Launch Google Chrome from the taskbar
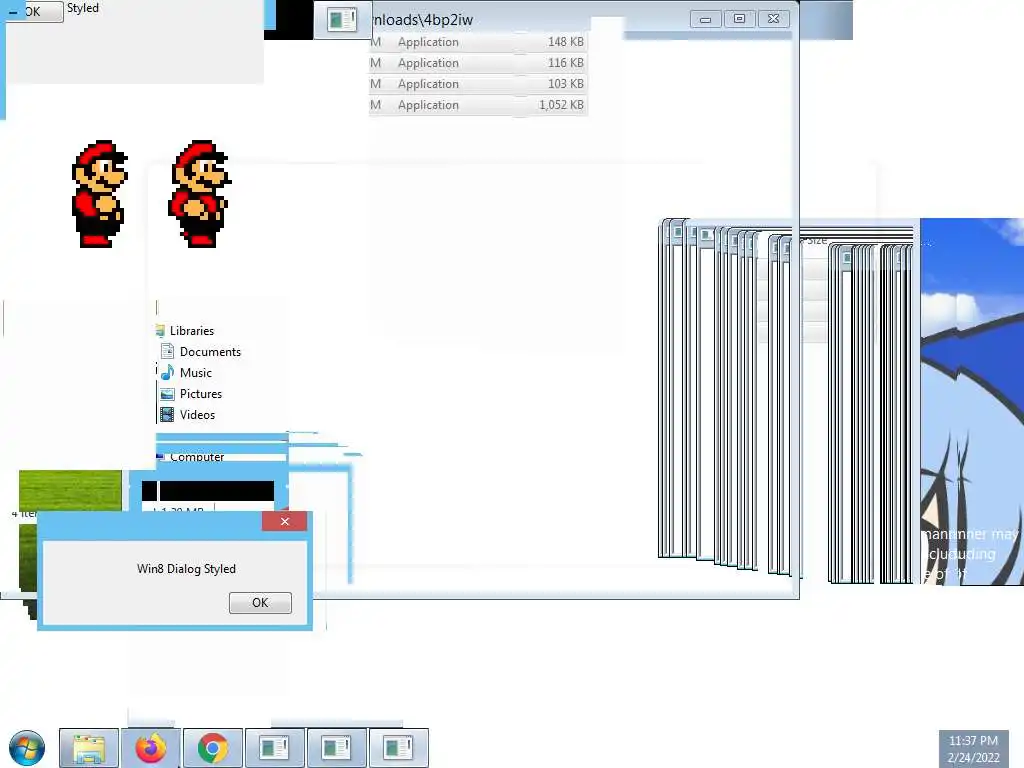1024x768 pixels. tap(213, 748)
